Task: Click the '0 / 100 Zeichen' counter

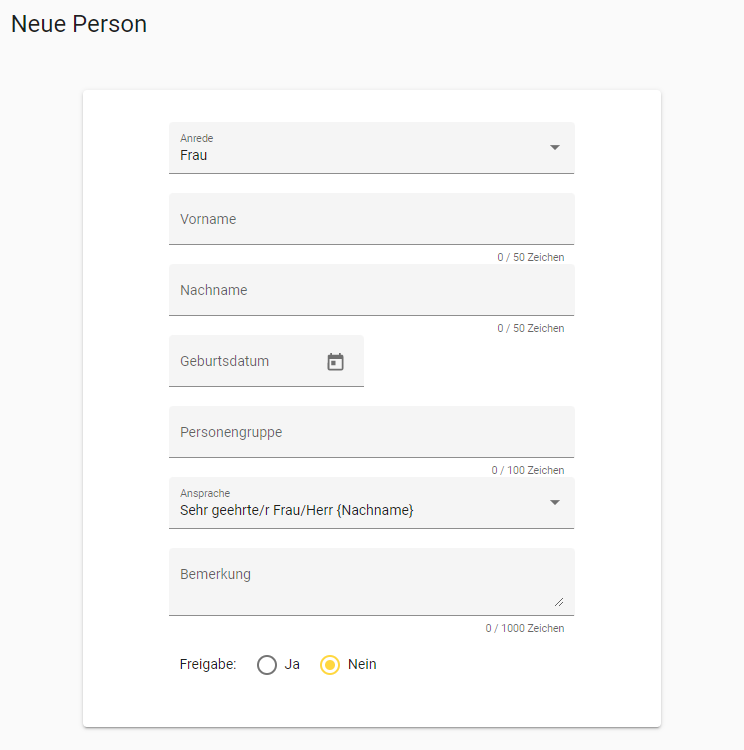Action: pos(527,470)
